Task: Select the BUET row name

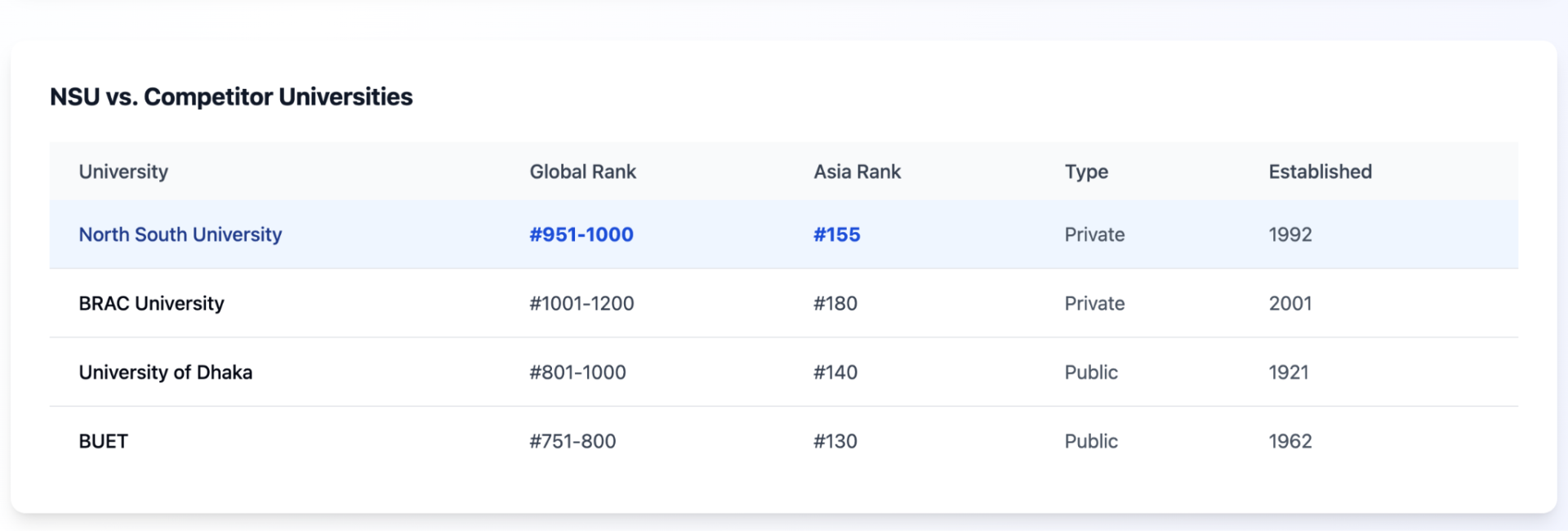Action: (x=104, y=441)
